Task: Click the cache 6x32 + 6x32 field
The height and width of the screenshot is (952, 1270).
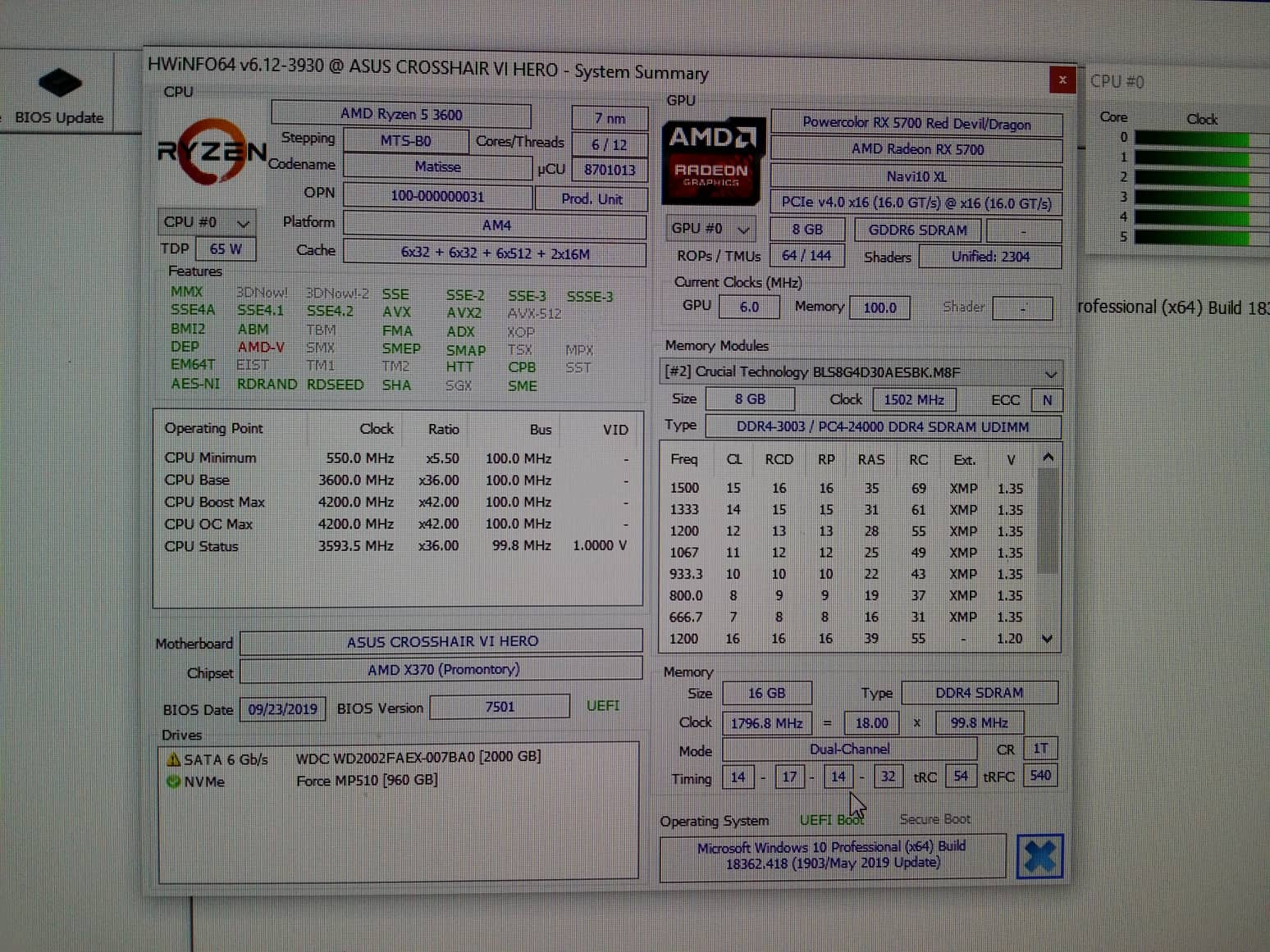Action: click(x=496, y=253)
